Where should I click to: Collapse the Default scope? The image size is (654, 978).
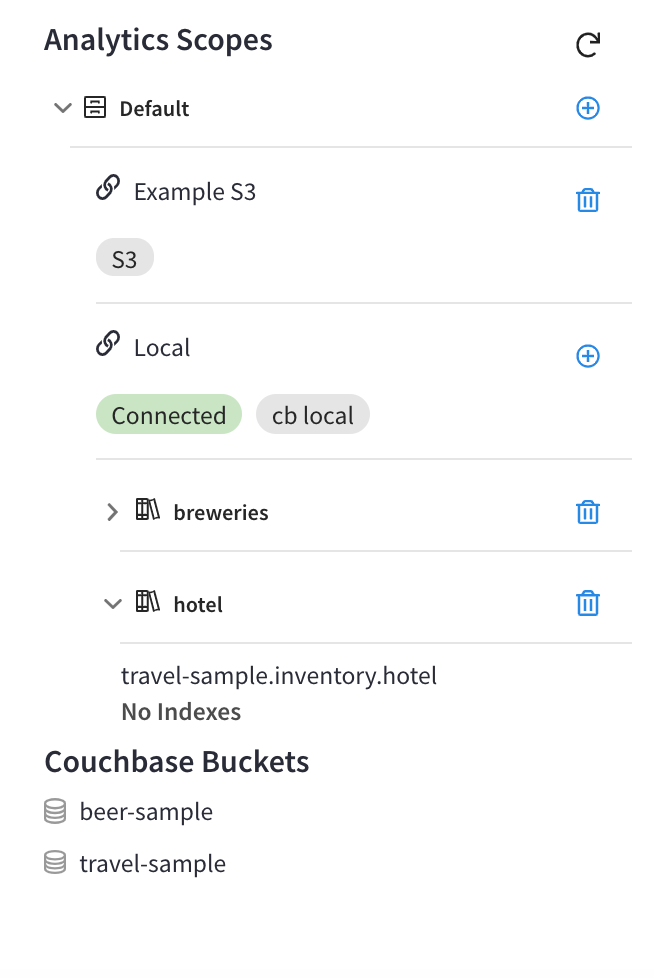[62, 108]
